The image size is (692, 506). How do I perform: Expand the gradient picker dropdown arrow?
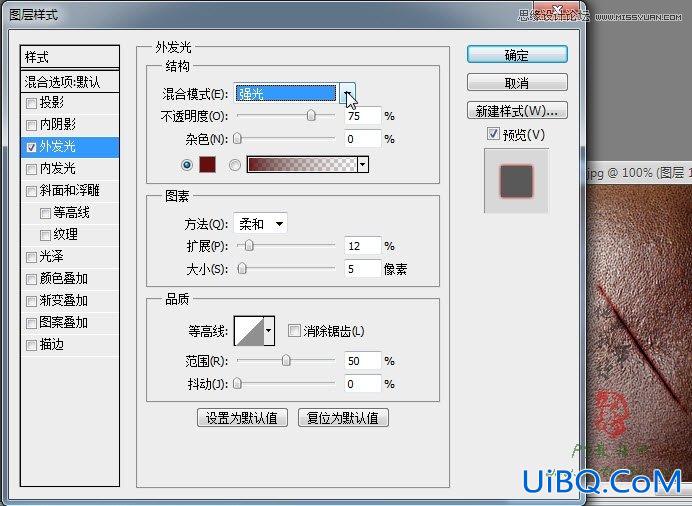[x=363, y=165]
